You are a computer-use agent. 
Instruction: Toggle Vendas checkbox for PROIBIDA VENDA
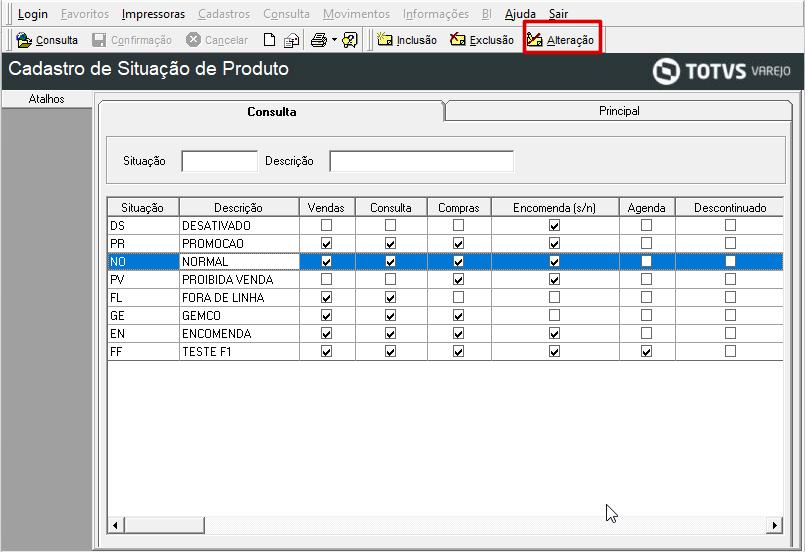point(326,279)
